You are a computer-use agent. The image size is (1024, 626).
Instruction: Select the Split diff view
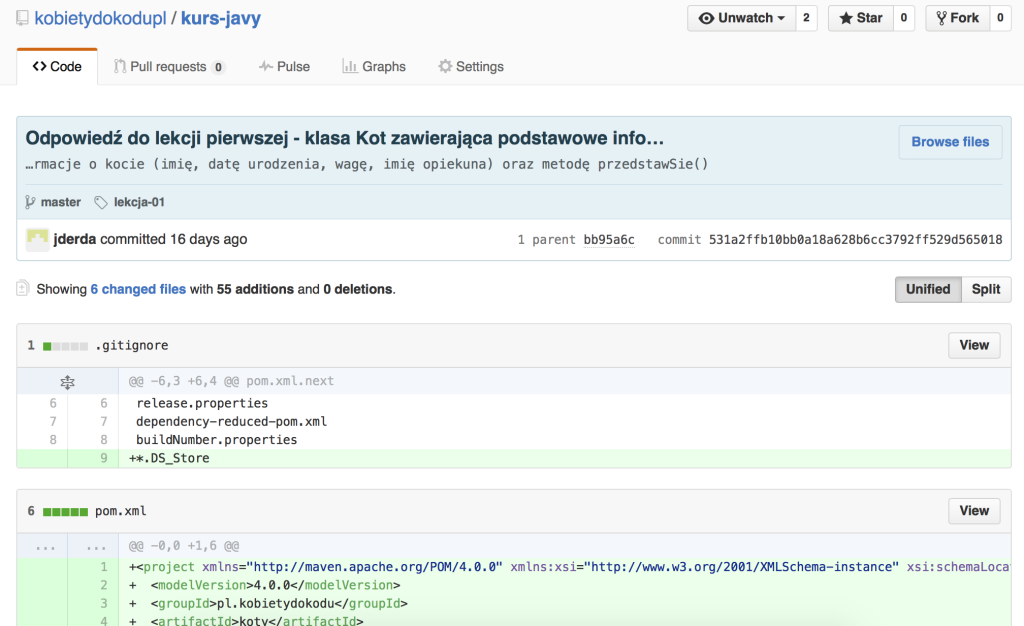pyautogui.click(x=986, y=289)
